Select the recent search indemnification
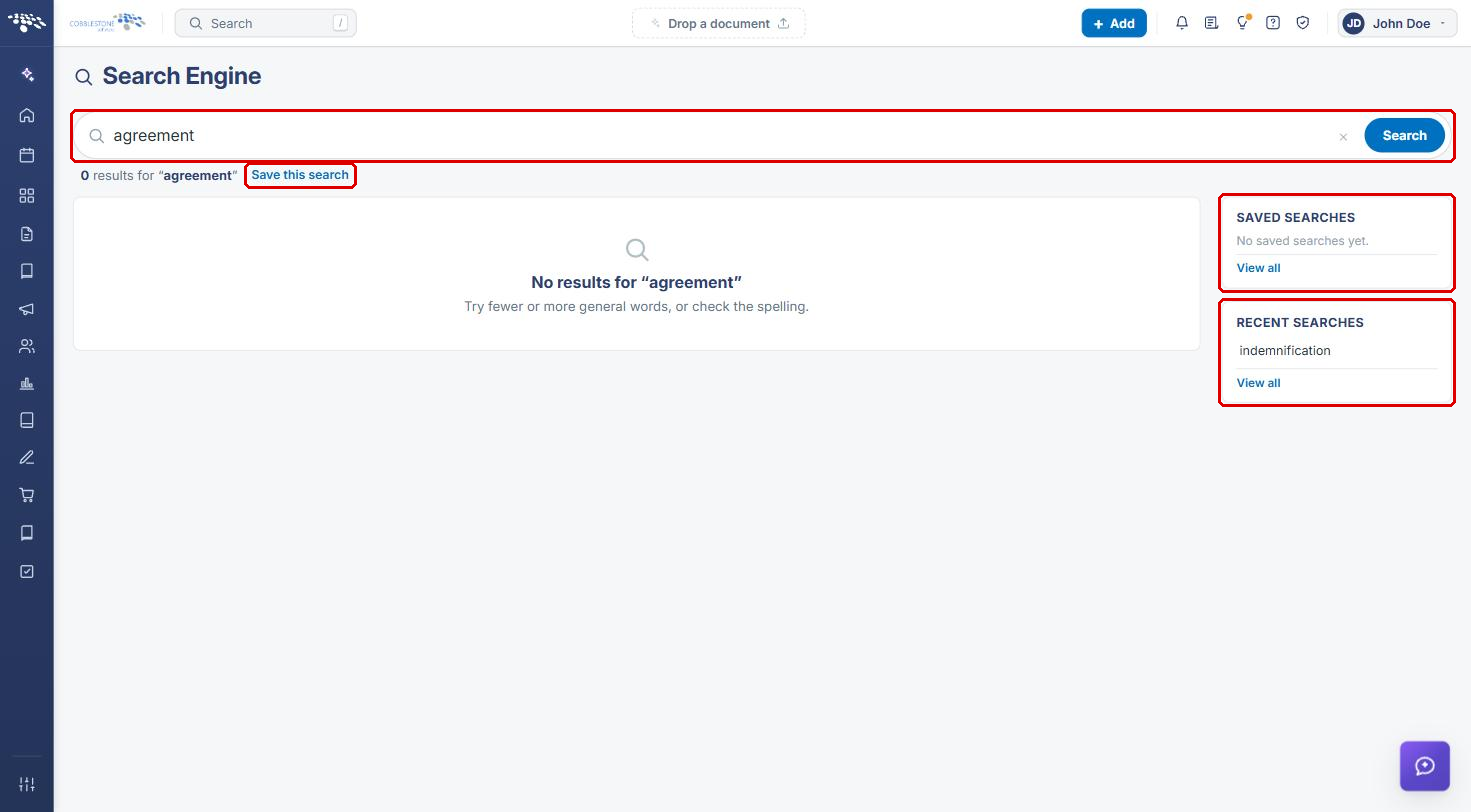The image size is (1471, 812). [1285, 351]
